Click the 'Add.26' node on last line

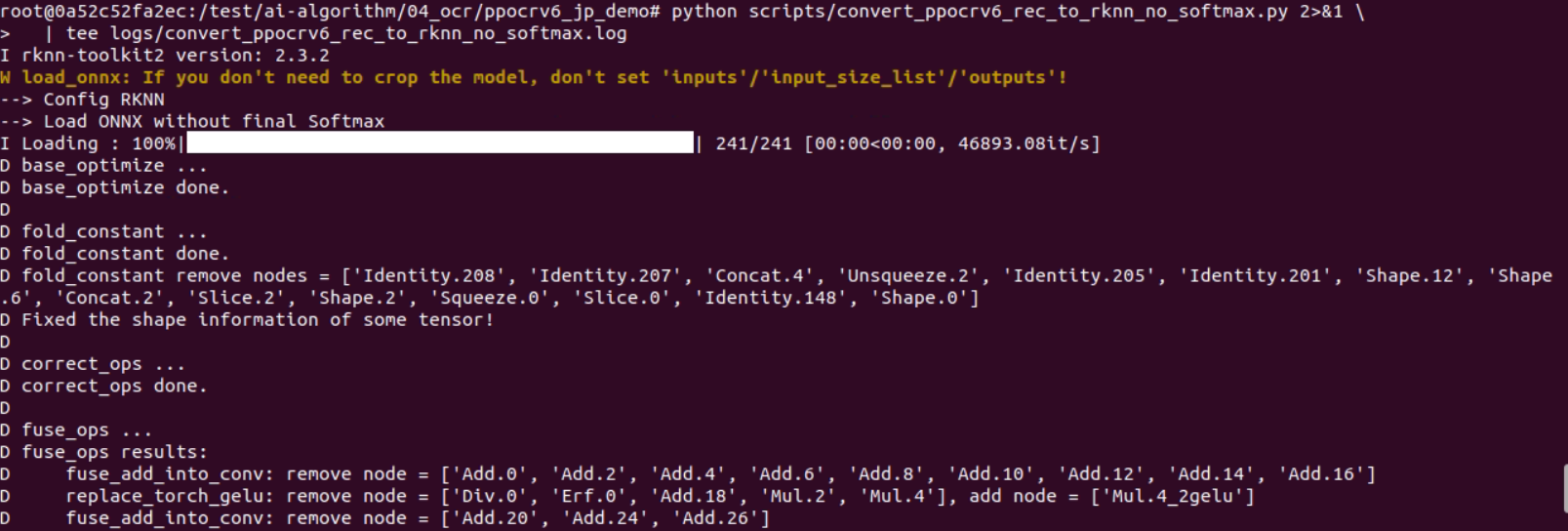coord(715,518)
